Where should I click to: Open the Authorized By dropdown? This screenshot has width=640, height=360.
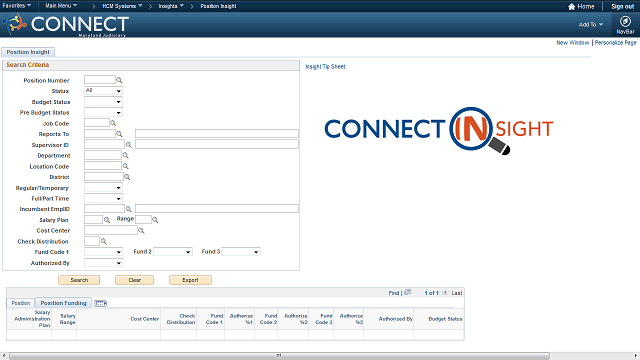pyautogui.click(x=103, y=263)
